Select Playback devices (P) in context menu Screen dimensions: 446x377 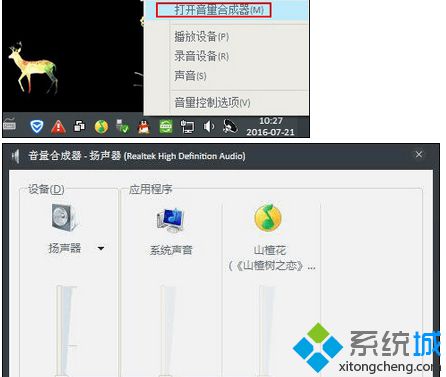201,36
